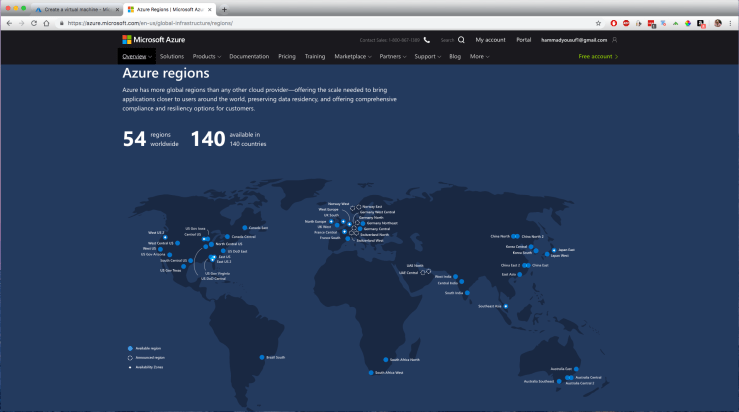
Task: Open a new browser tab with plus
Action: click(x=224, y=9)
